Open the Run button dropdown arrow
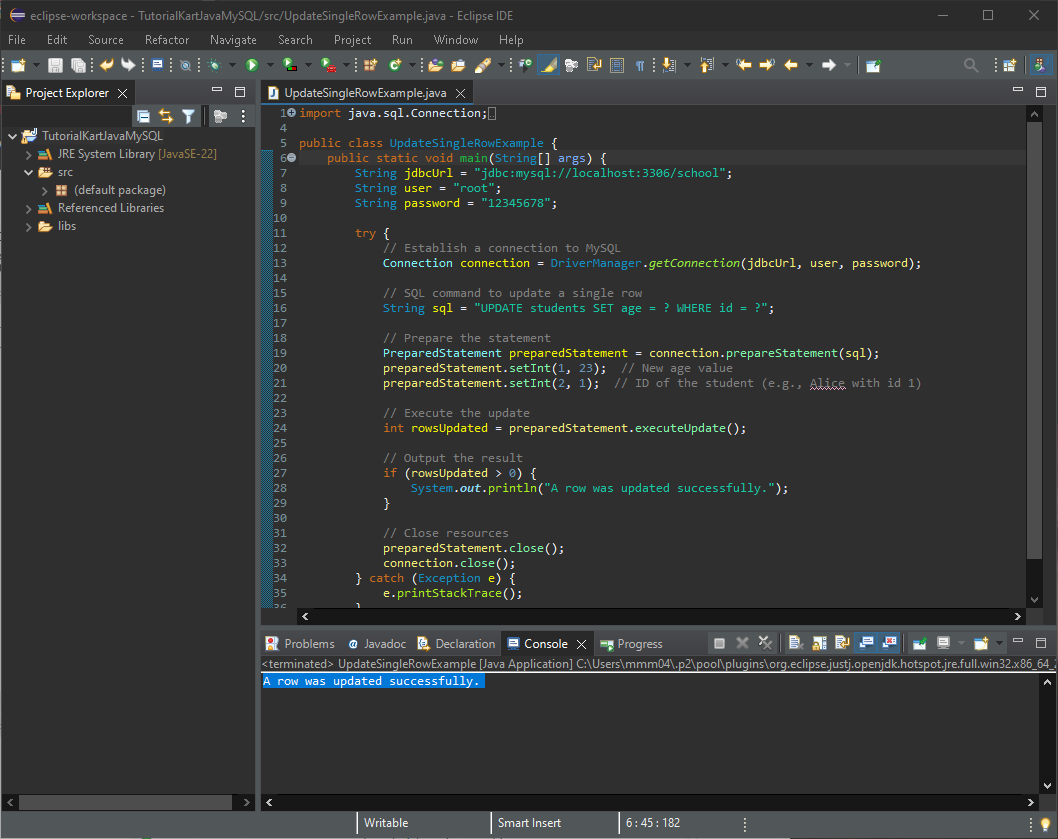The image size is (1058, 839). click(x=268, y=65)
